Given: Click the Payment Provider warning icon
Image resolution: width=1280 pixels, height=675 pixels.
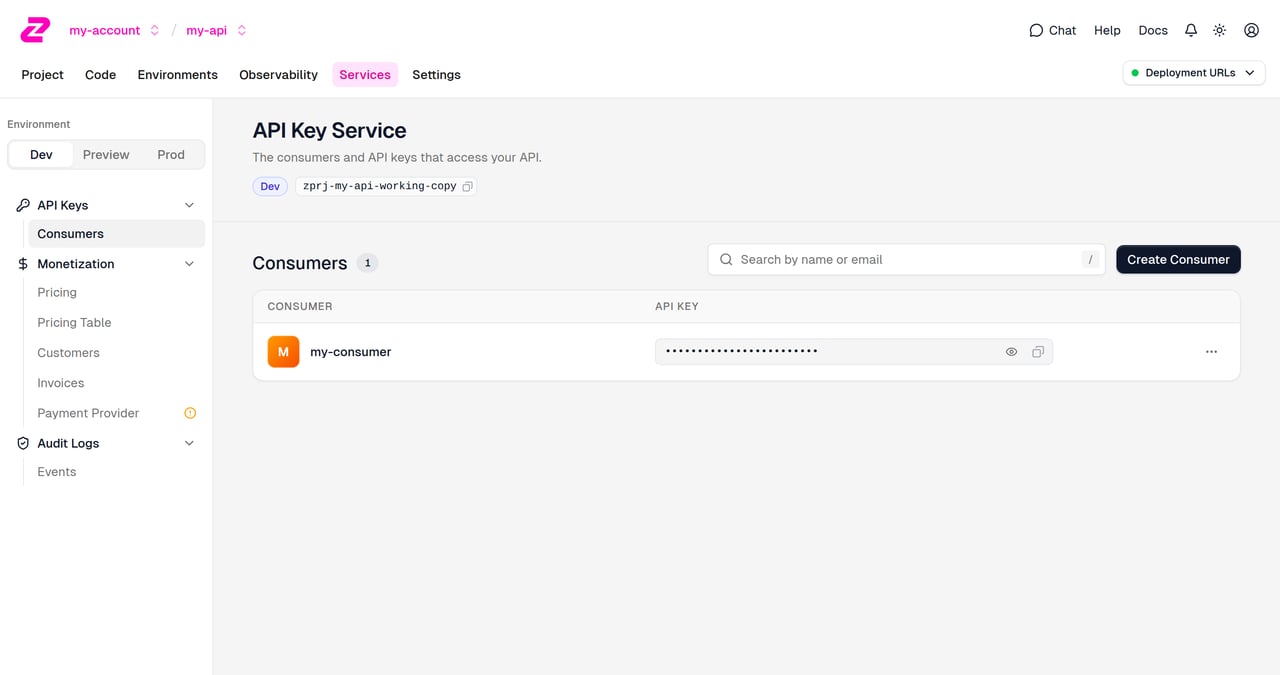Looking at the screenshot, I should click(x=190, y=413).
